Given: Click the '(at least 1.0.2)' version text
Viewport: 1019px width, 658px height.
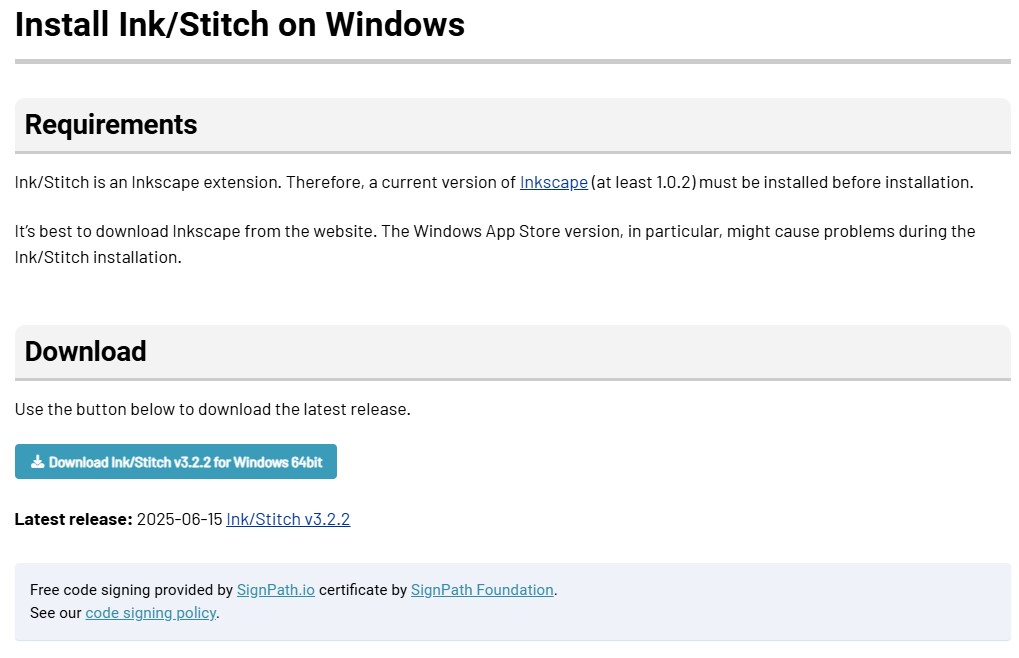Looking at the screenshot, I should click(x=643, y=183).
